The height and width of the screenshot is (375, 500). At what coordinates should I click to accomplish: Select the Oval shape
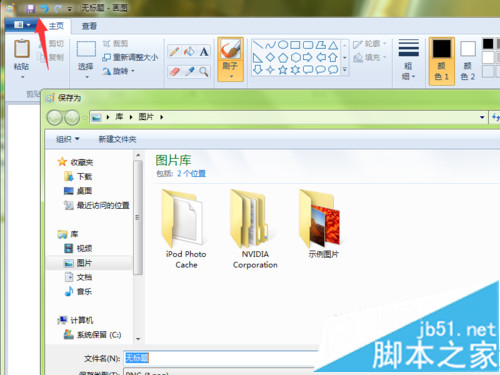[283, 45]
